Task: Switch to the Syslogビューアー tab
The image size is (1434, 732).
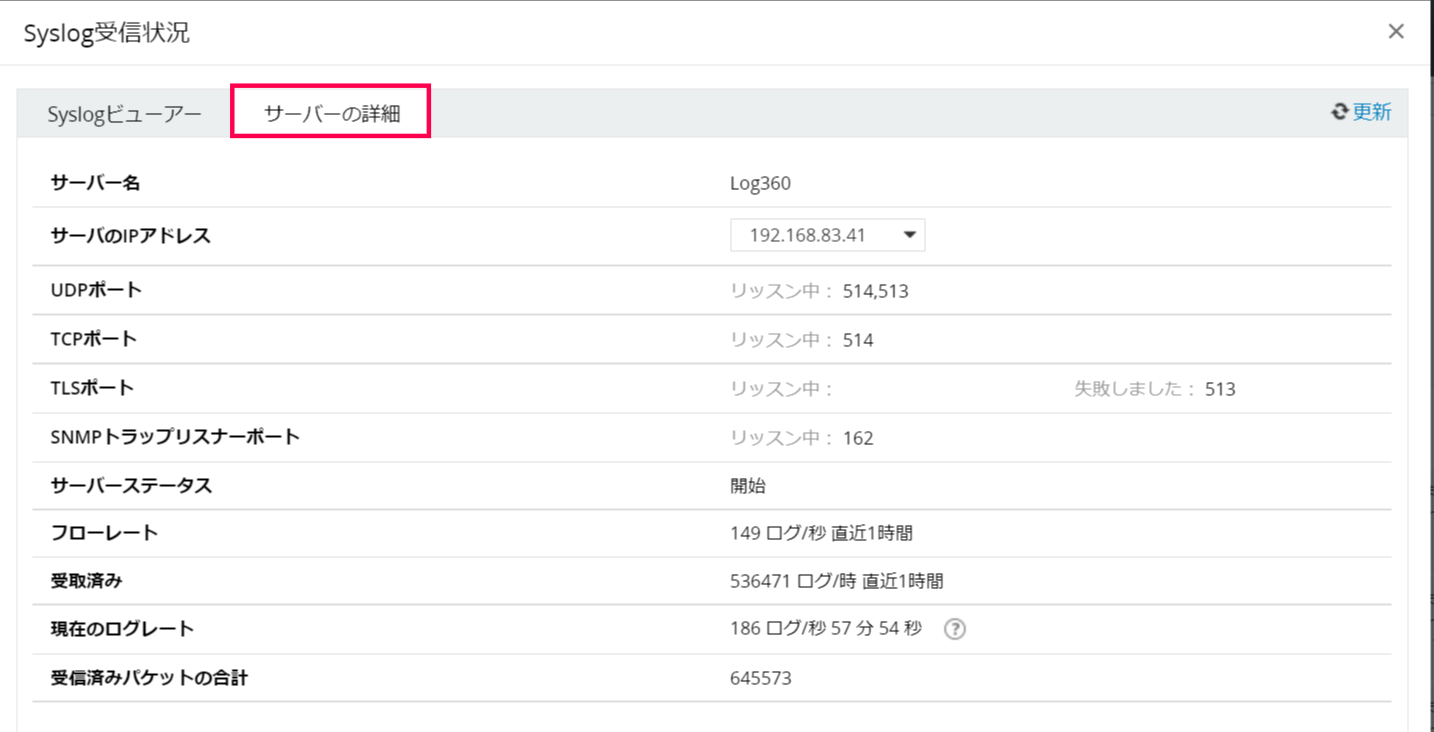Action: pos(125,113)
